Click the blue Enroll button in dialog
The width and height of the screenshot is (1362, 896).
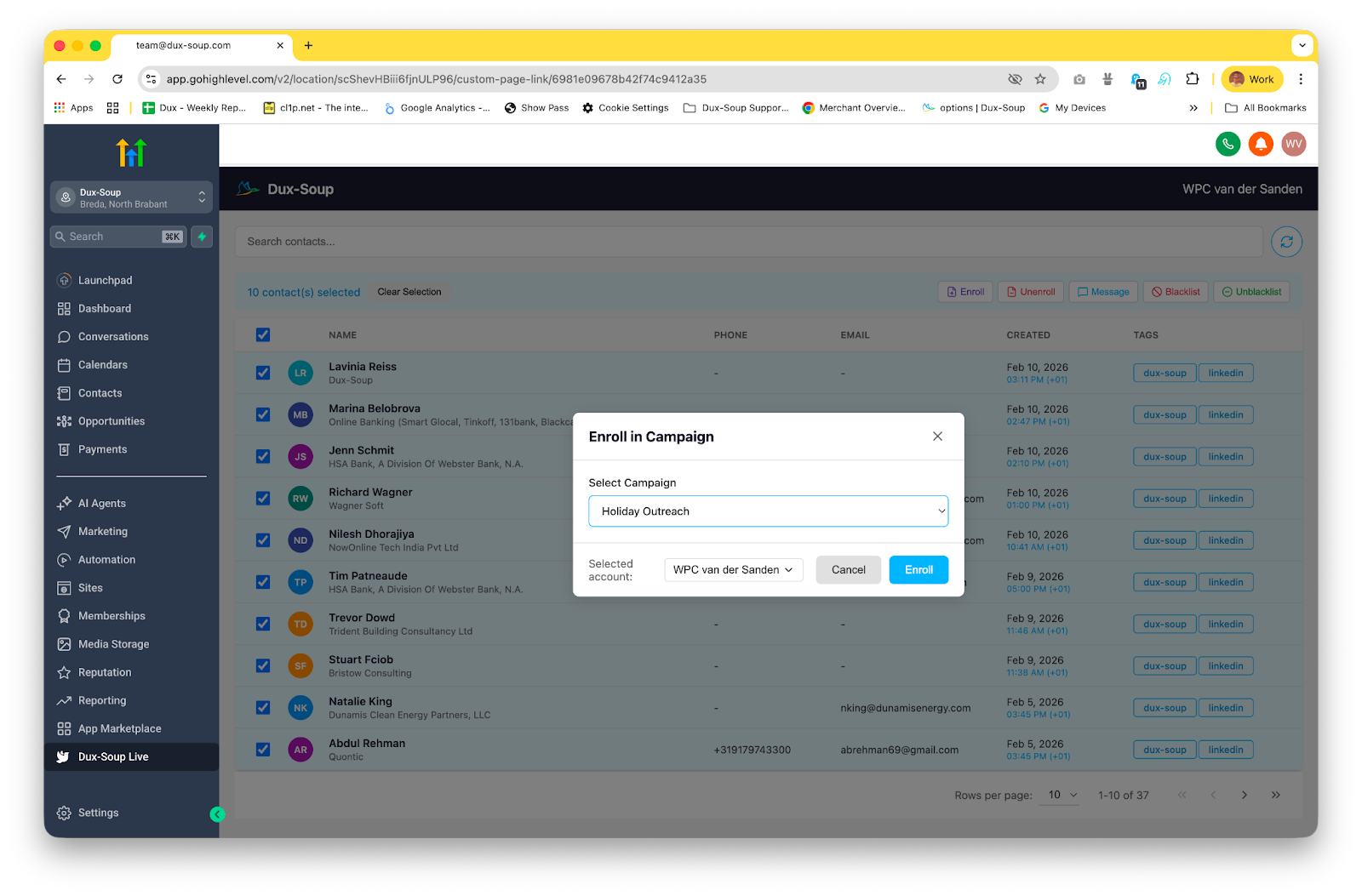tap(918, 570)
